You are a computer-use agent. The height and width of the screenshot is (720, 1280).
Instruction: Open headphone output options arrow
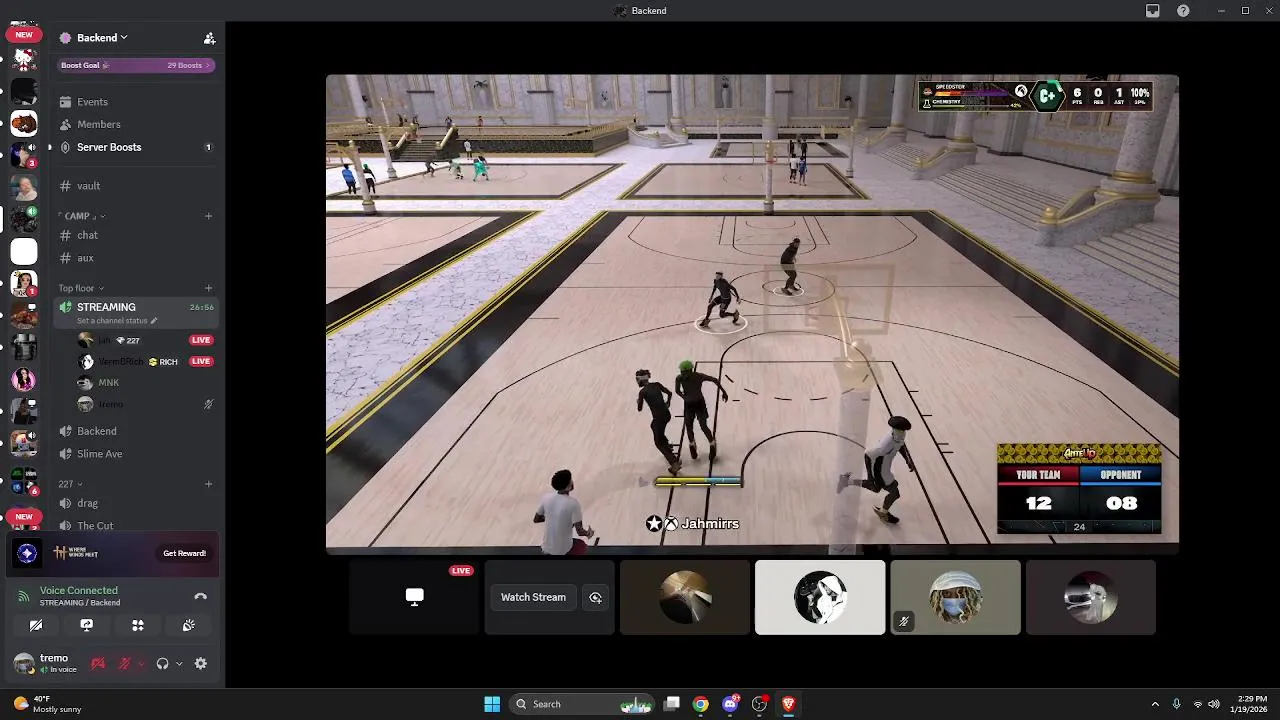click(x=179, y=663)
